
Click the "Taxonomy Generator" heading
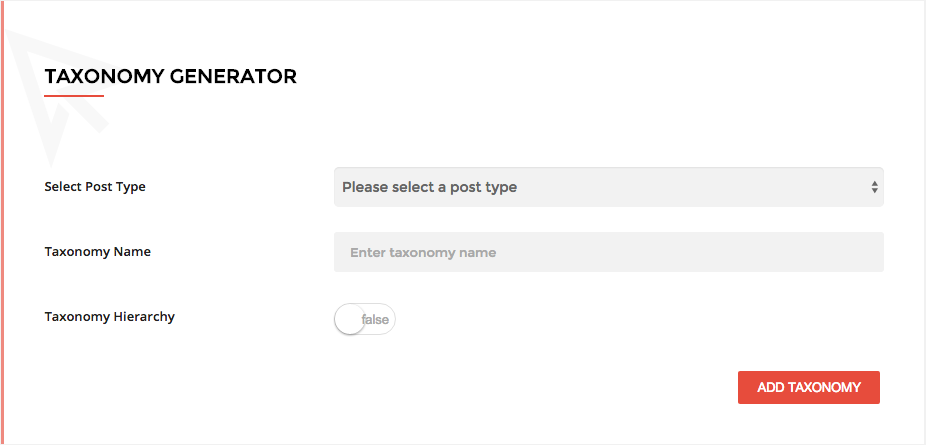(x=170, y=76)
